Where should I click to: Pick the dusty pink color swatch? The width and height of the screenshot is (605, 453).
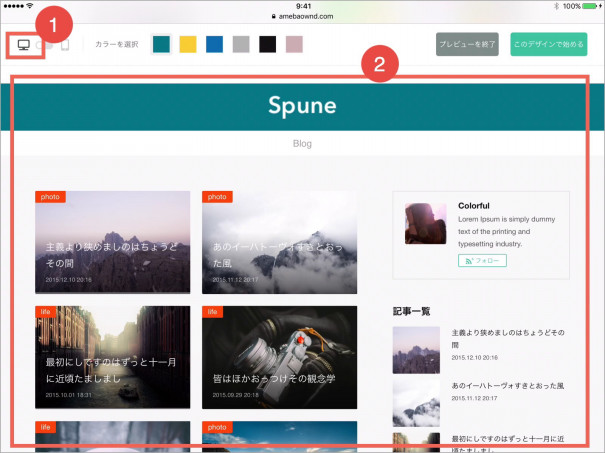pyautogui.click(x=294, y=44)
